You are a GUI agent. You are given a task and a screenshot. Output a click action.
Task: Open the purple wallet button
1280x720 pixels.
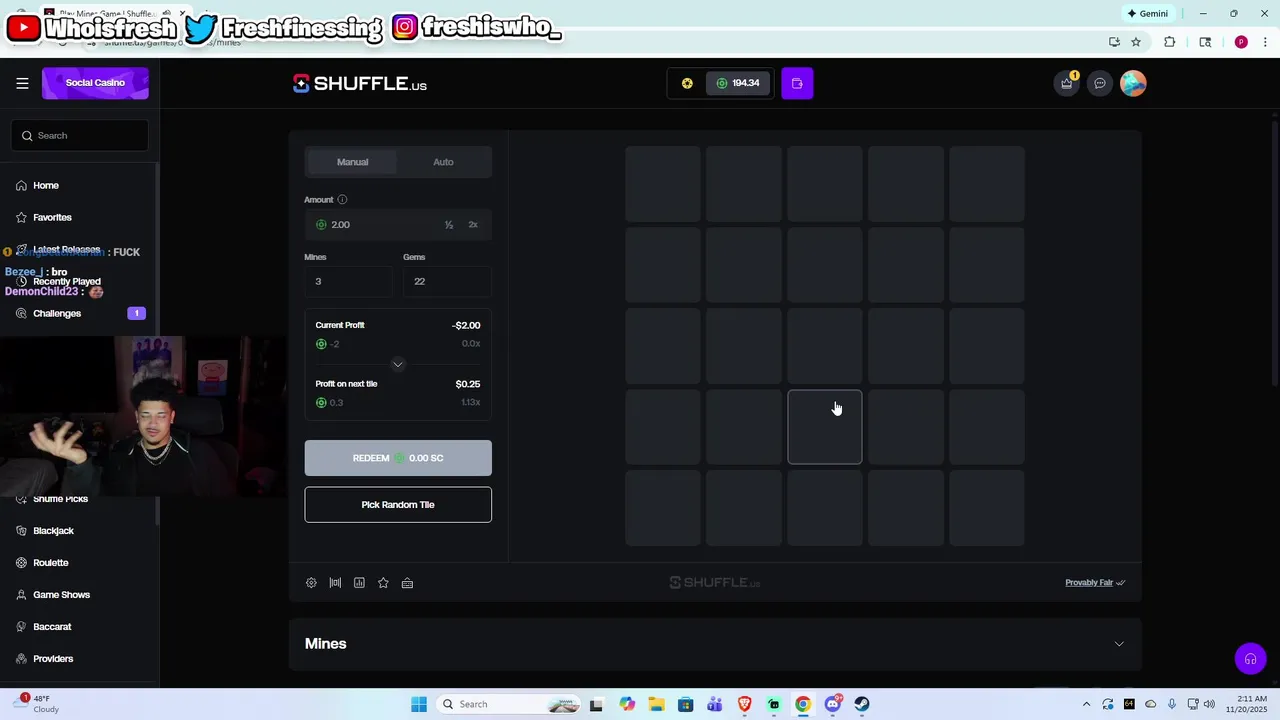tap(797, 83)
